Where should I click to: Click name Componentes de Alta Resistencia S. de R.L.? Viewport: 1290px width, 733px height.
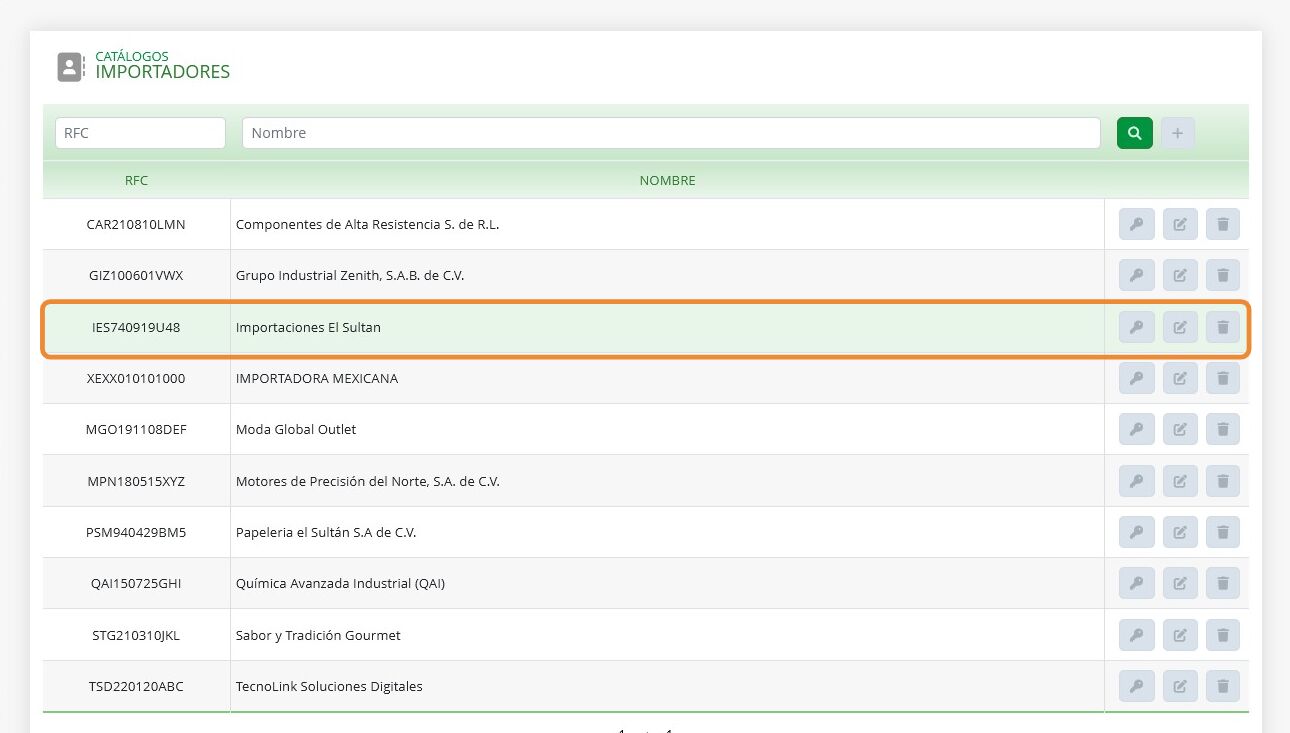367,224
